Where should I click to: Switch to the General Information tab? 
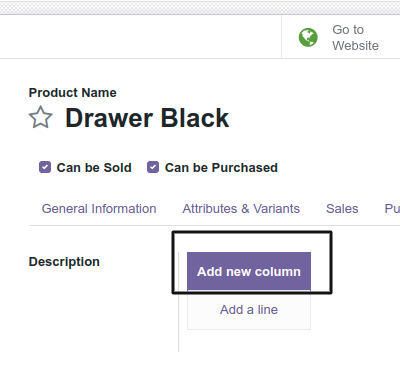(99, 209)
